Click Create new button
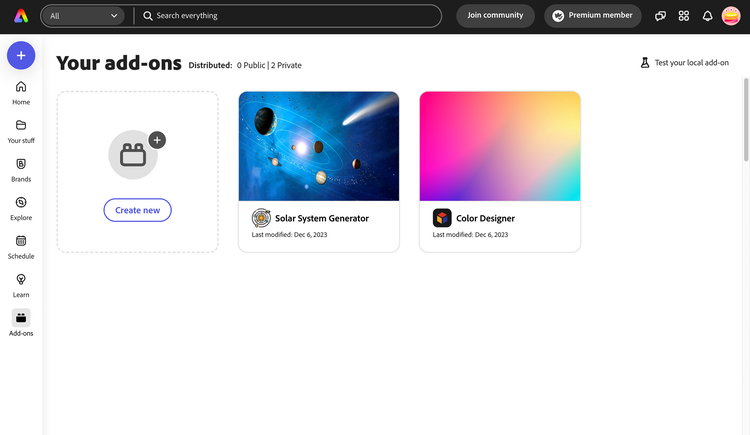This screenshot has height=435, width=750. 137,210
